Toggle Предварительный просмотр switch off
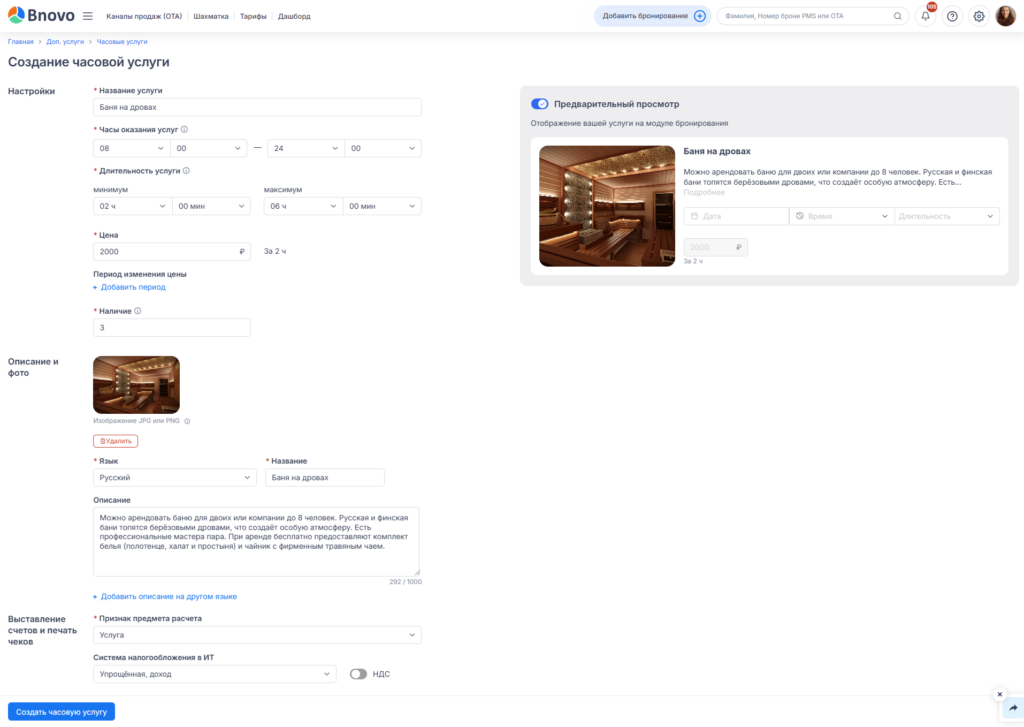Image resolution: width=1024 pixels, height=727 pixels. point(539,104)
